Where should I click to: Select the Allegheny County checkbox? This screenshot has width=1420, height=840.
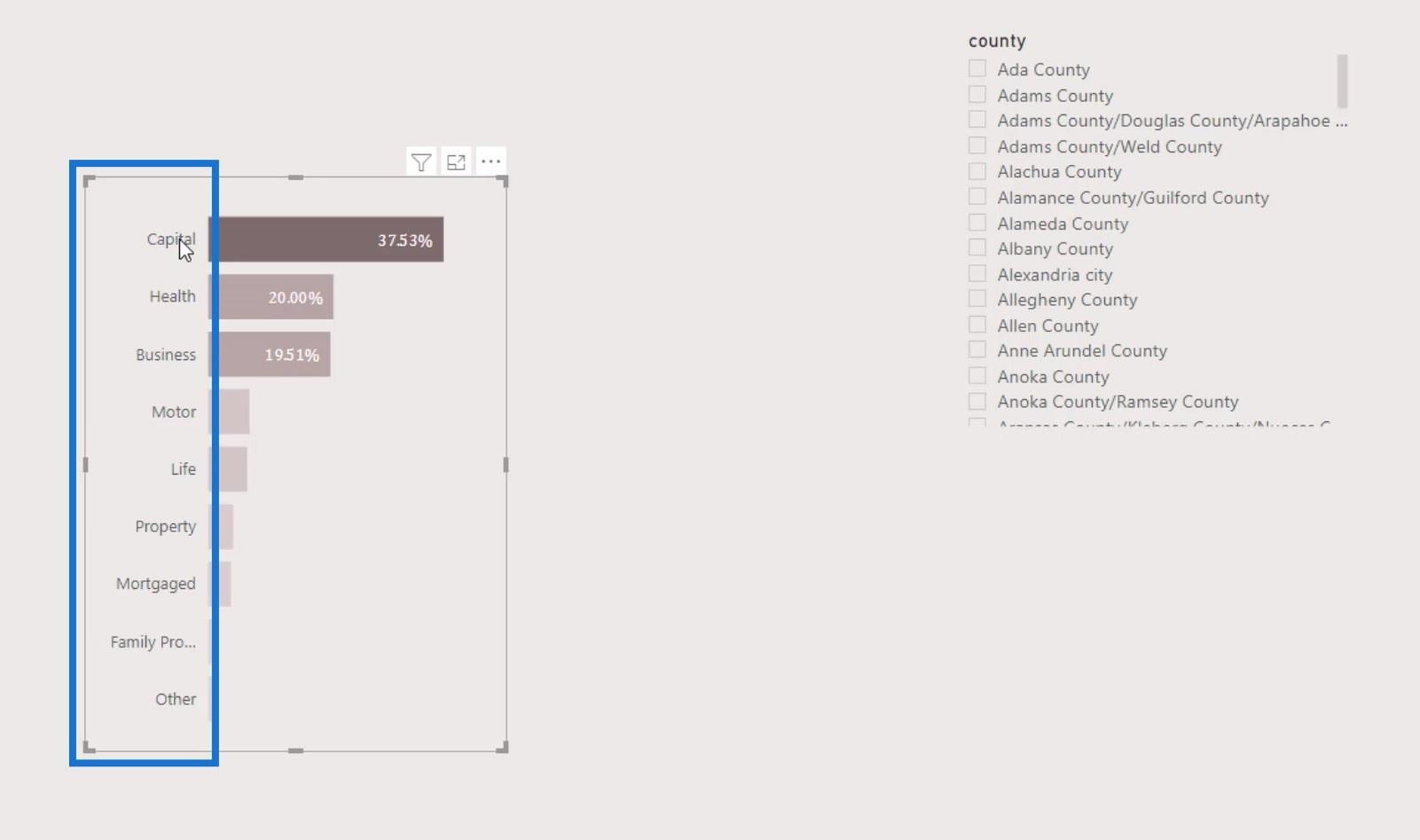977,298
